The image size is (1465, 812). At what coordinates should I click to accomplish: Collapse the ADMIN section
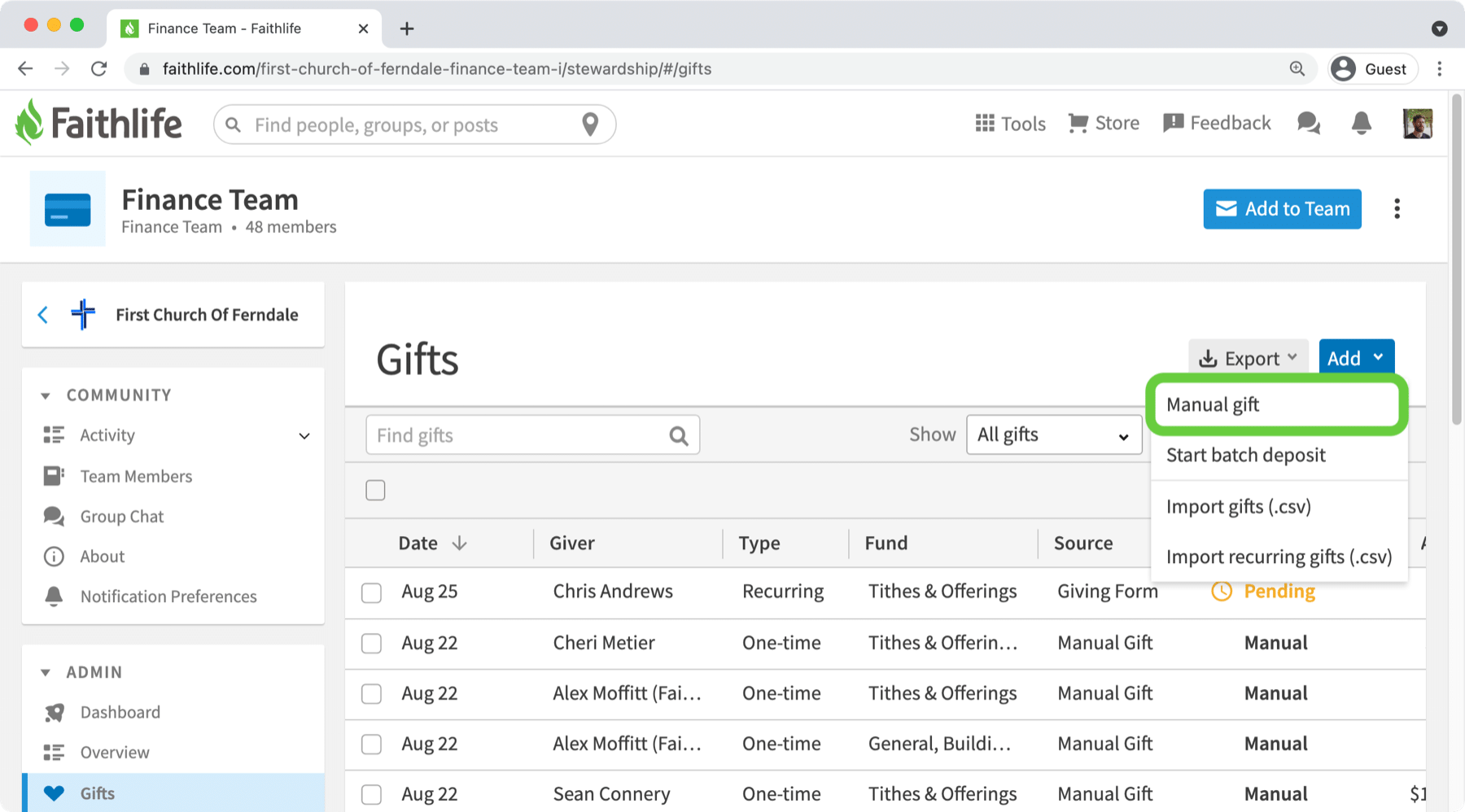pos(46,673)
